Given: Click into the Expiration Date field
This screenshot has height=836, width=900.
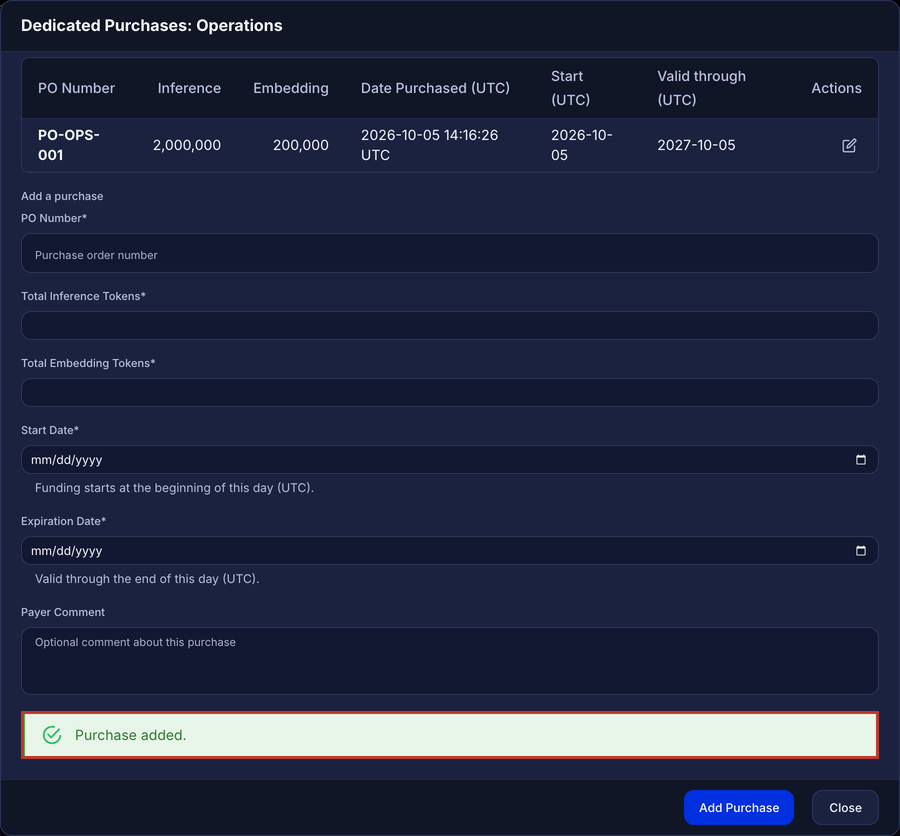Looking at the screenshot, I should 449,551.
